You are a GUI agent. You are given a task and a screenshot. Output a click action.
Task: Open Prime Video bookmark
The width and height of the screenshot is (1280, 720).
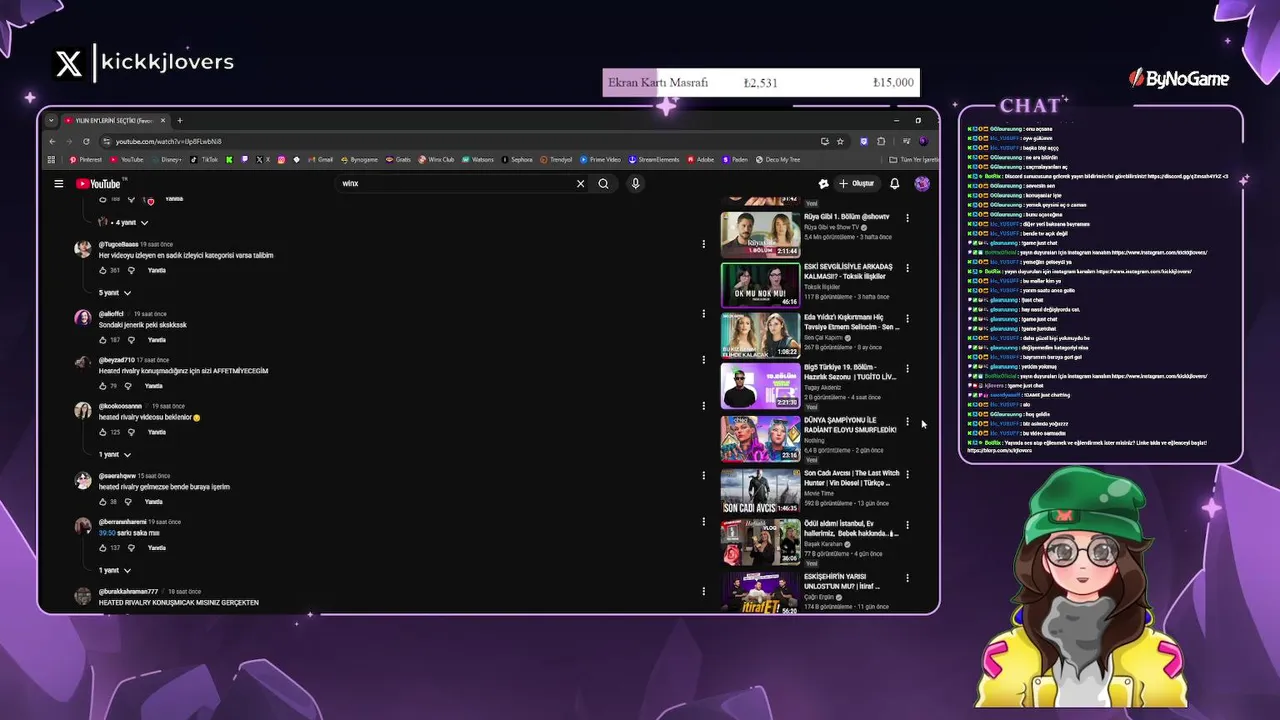[600, 160]
